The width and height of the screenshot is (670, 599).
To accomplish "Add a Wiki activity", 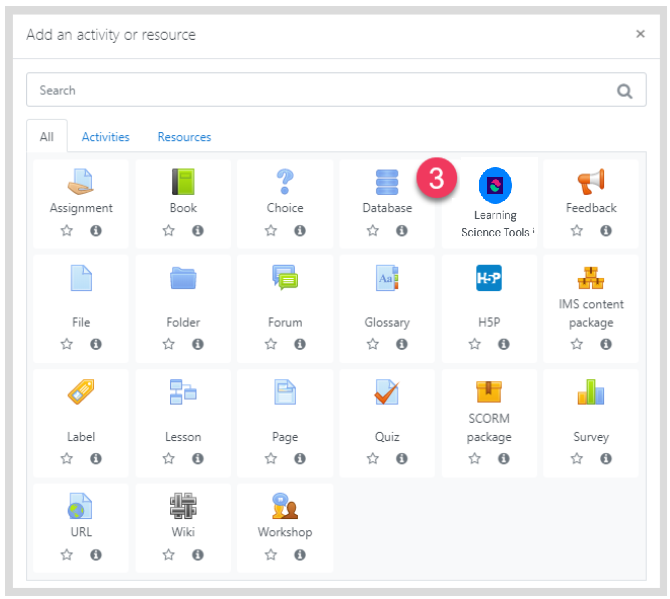I will pyautogui.click(x=183, y=506).
